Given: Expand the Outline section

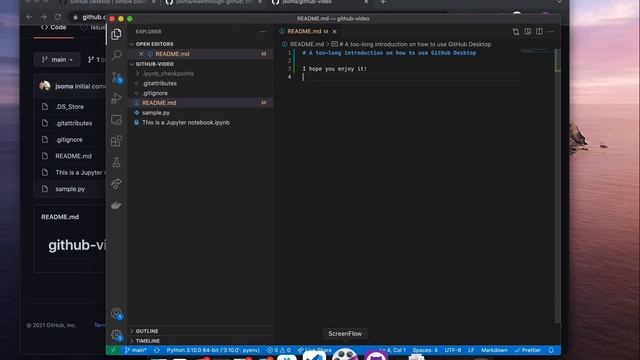Looking at the screenshot, I should [147, 331].
